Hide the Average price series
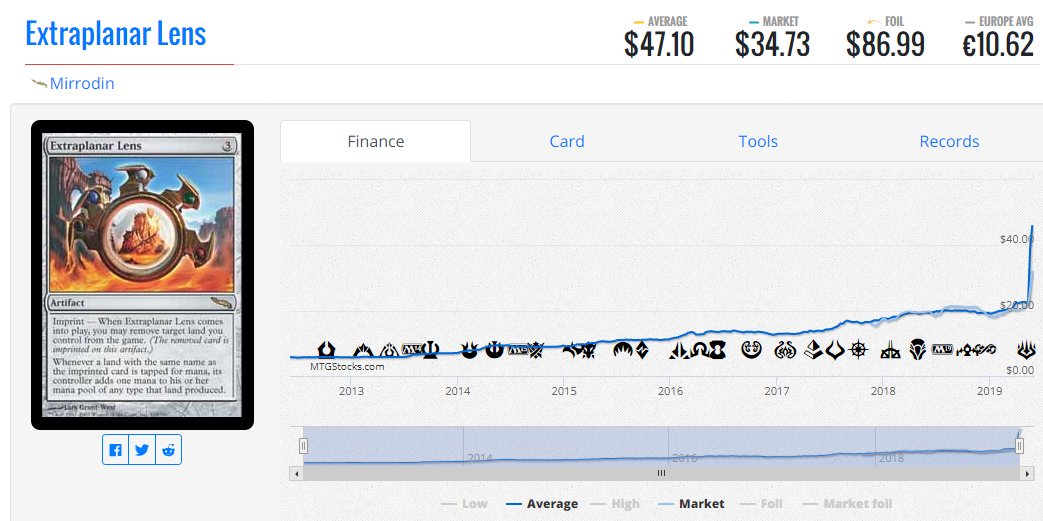 tap(541, 504)
